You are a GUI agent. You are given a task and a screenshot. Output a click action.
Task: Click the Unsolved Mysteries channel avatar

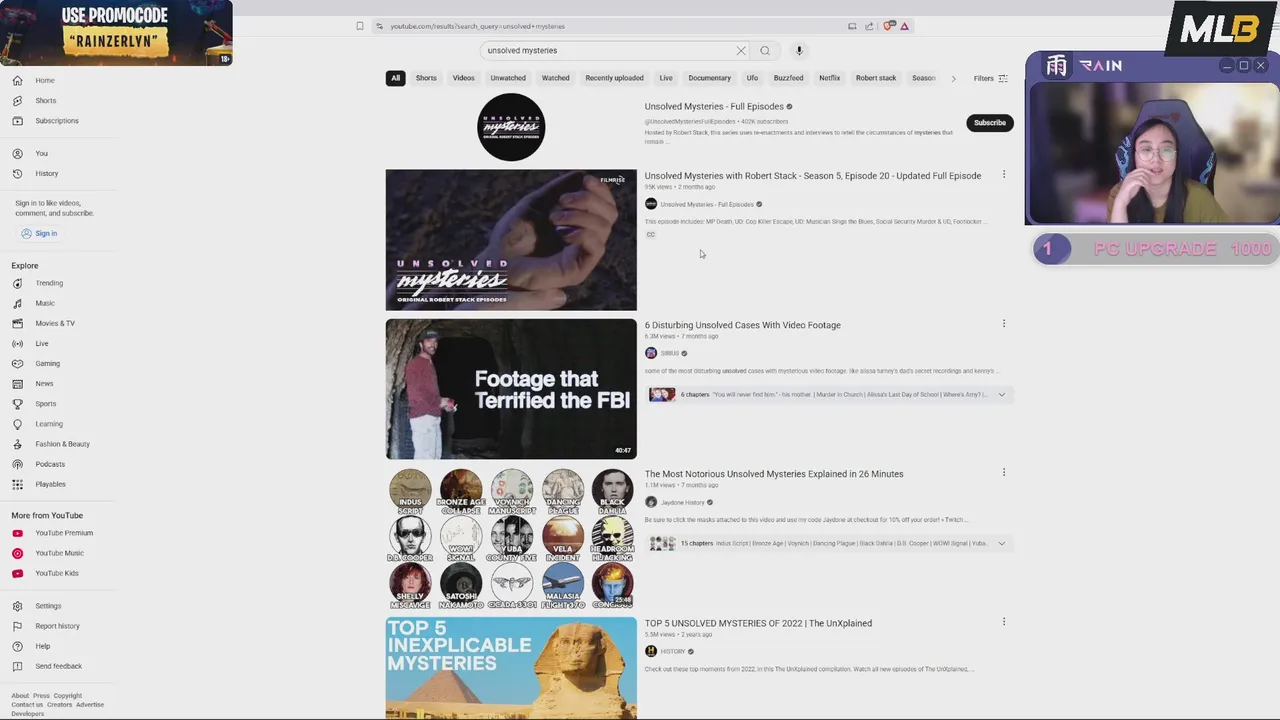pyautogui.click(x=511, y=127)
